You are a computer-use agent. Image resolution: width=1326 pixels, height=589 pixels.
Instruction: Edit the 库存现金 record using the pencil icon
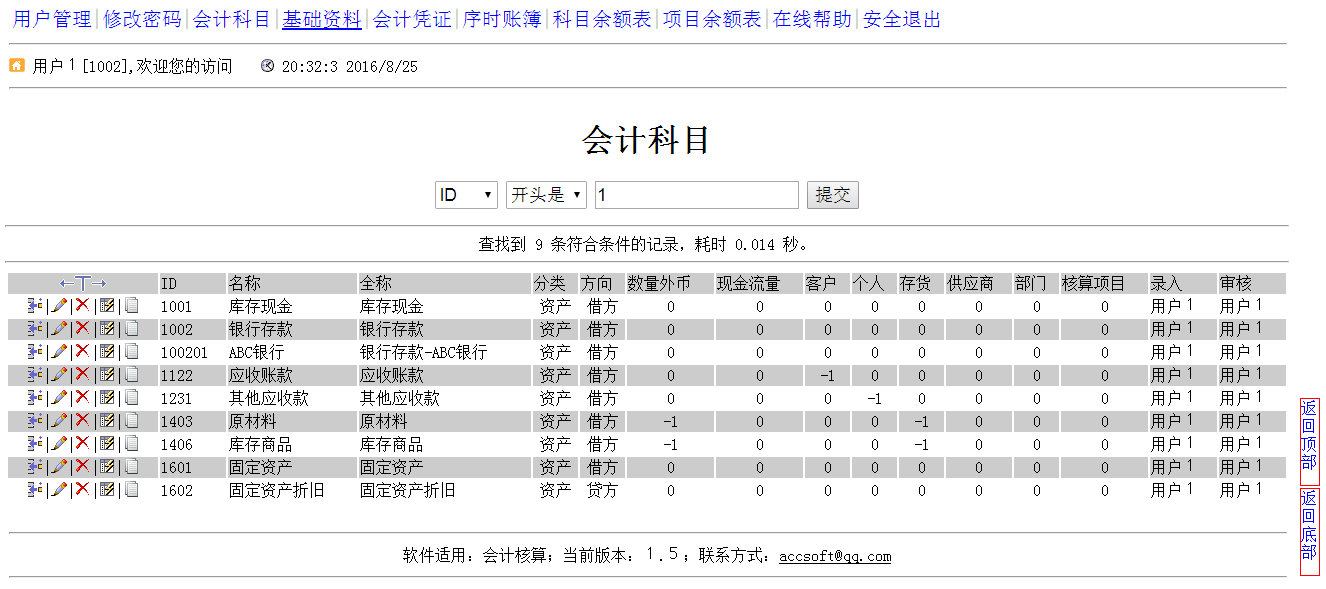point(58,305)
